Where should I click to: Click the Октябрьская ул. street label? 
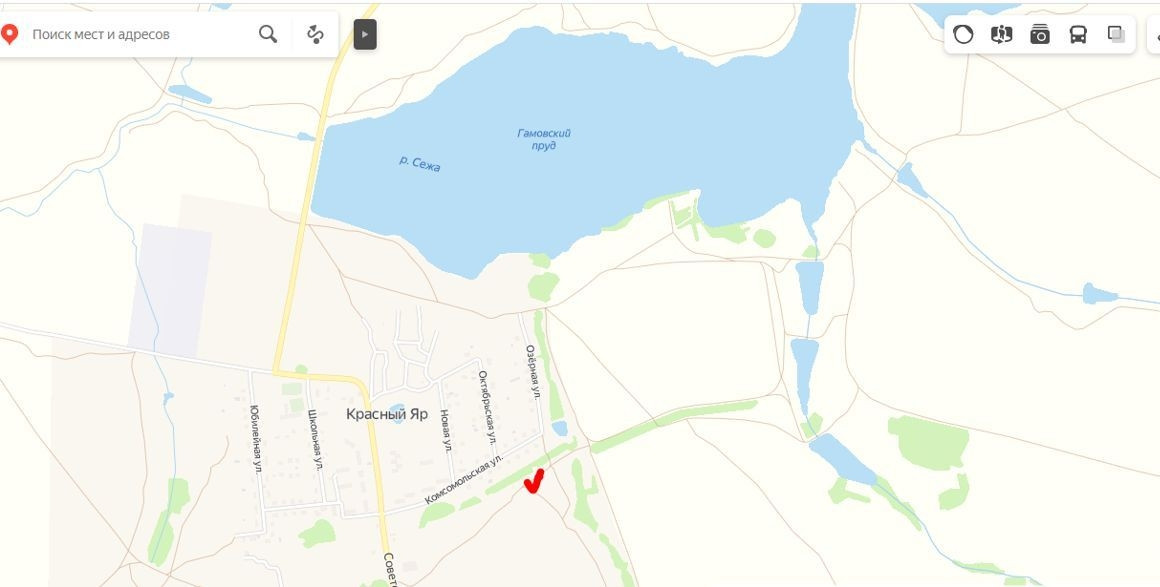click(x=486, y=408)
